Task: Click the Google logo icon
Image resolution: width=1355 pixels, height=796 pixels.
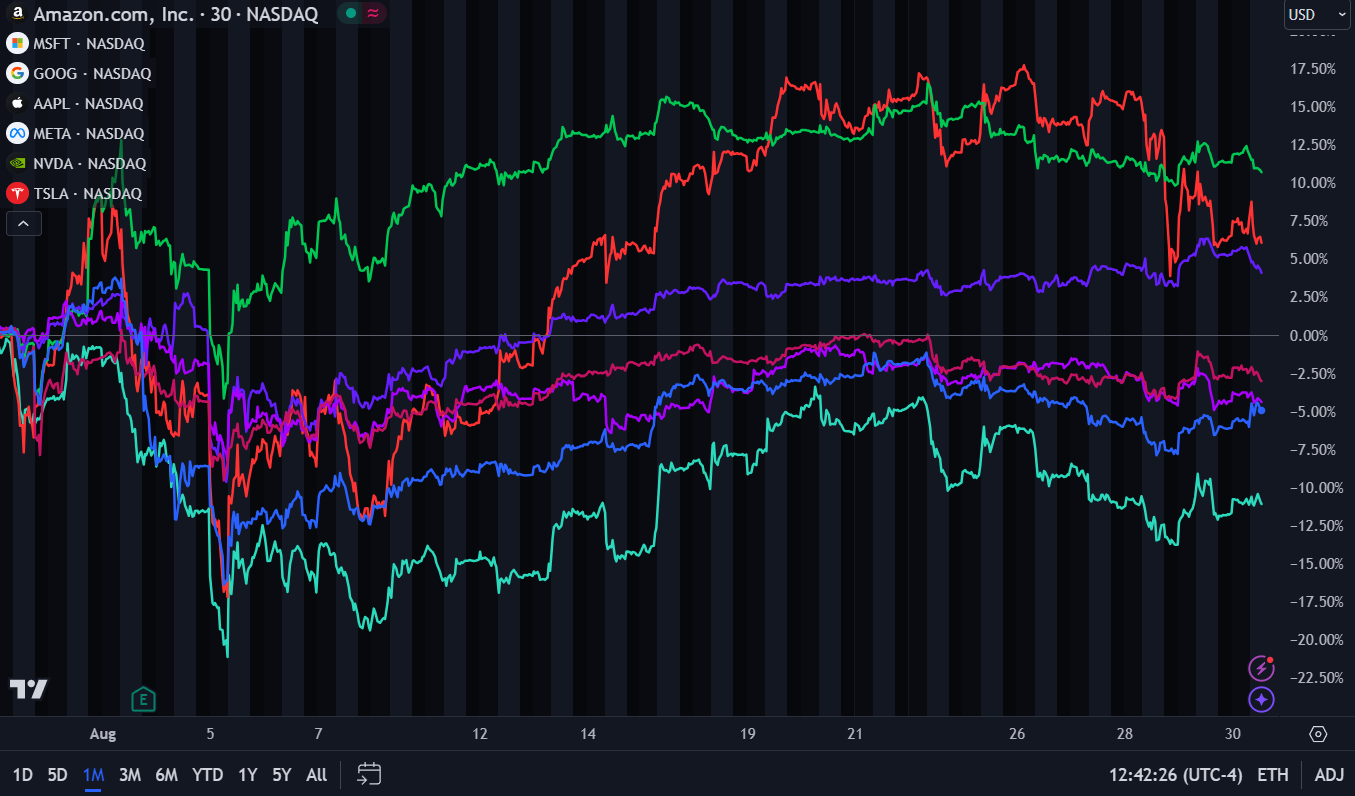Action: pyautogui.click(x=17, y=73)
